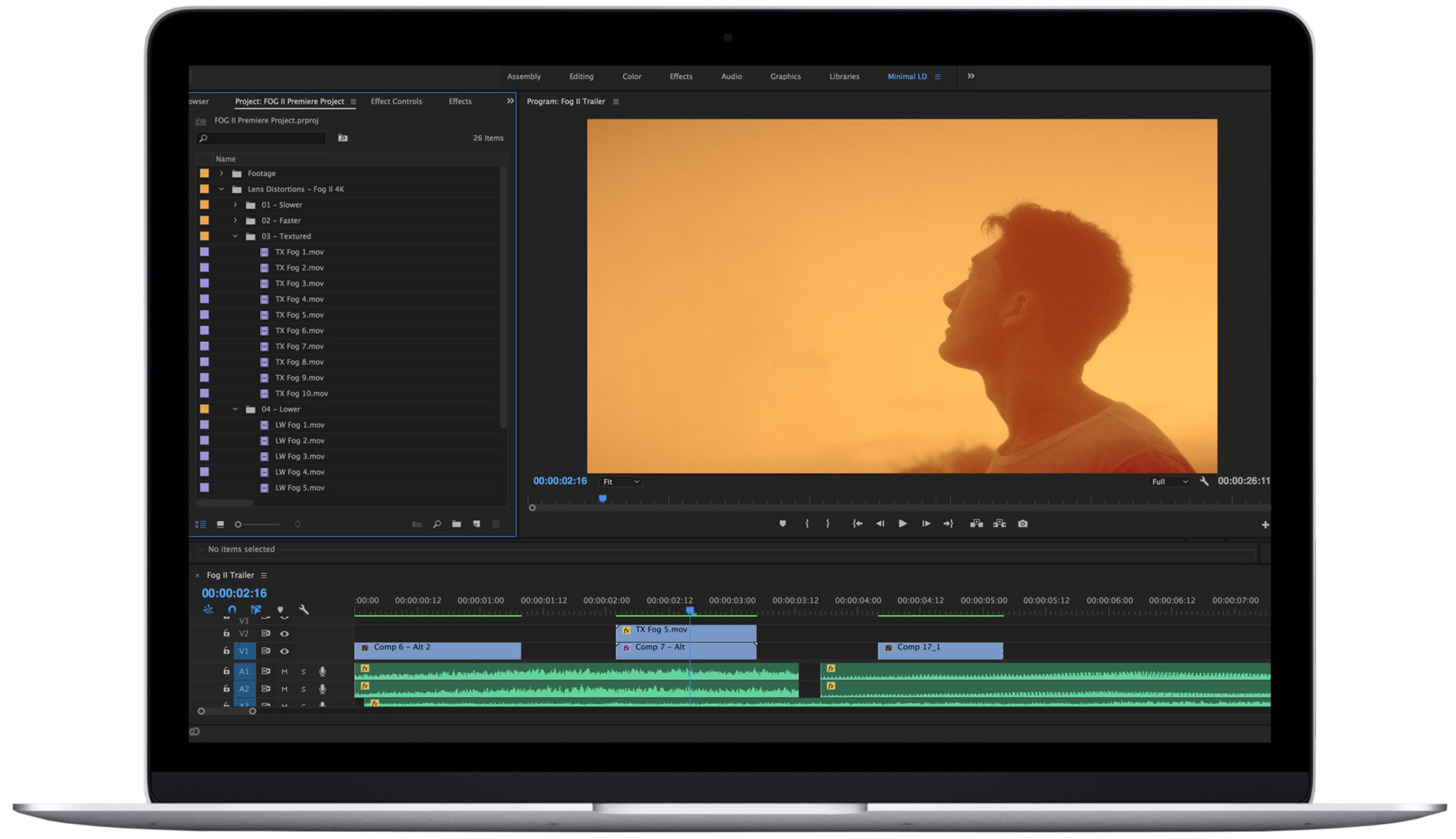
Task: Expand the 01 – Slower bin
Action: pyautogui.click(x=235, y=205)
